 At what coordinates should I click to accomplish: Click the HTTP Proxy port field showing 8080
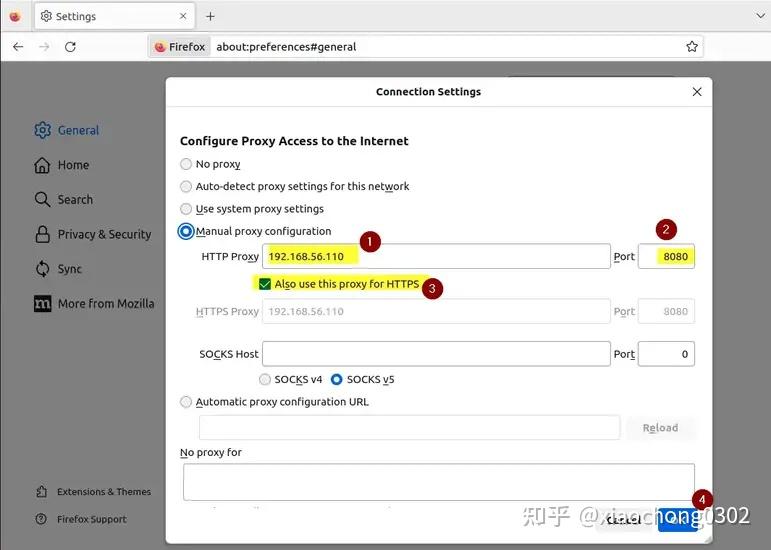click(x=666, y=256)
